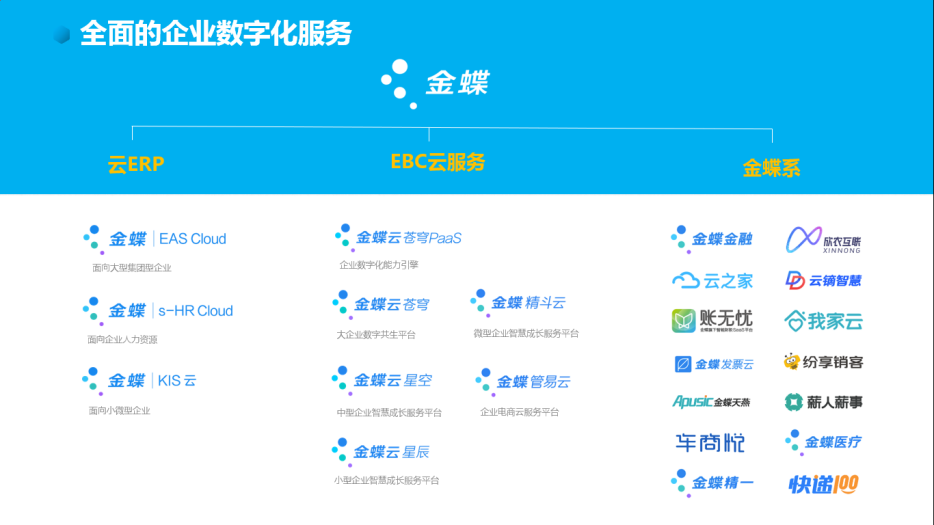
Task: Click the blue hexagon bullet beside the title
Action: pos(61,35)
